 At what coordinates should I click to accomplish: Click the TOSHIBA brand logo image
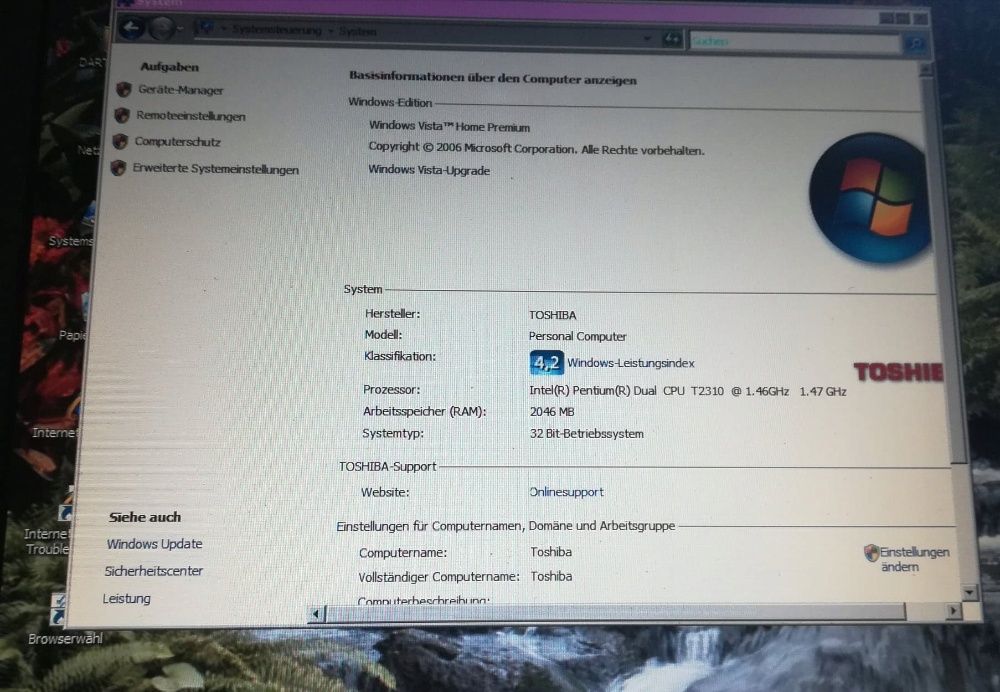(898, 372)
